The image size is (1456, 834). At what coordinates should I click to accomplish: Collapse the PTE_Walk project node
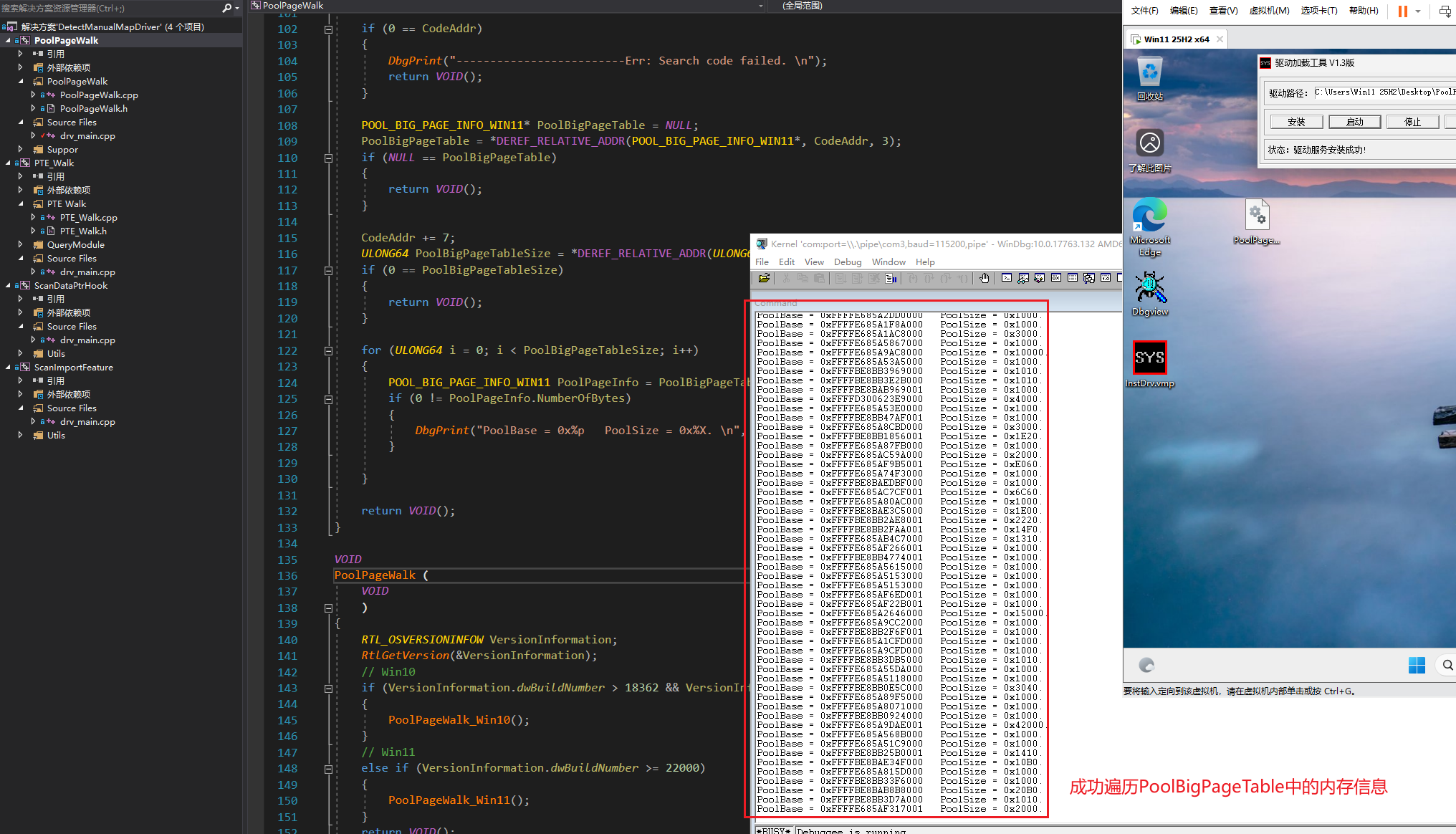click(x=8, y=163)
